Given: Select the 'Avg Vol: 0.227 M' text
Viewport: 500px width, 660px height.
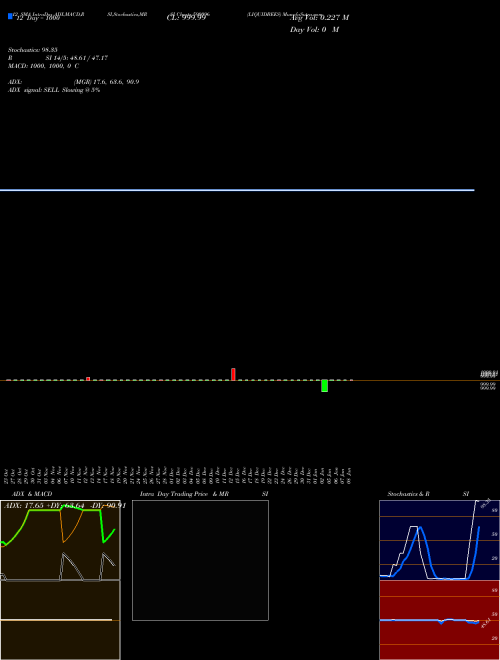Looking at the screenshot, I should click(x=319, y=18).
